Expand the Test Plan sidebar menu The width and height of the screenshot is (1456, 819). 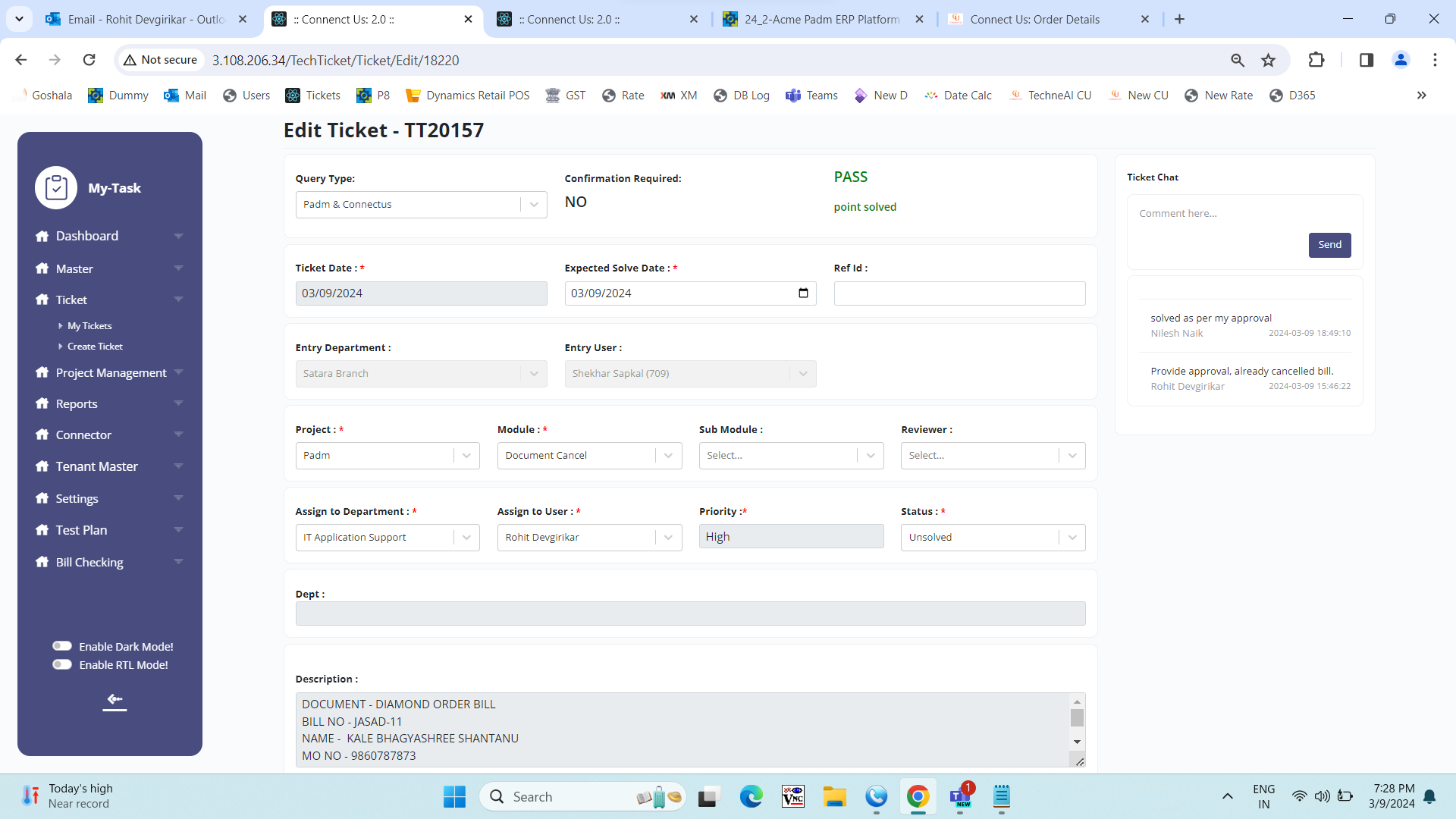(179, 530)
